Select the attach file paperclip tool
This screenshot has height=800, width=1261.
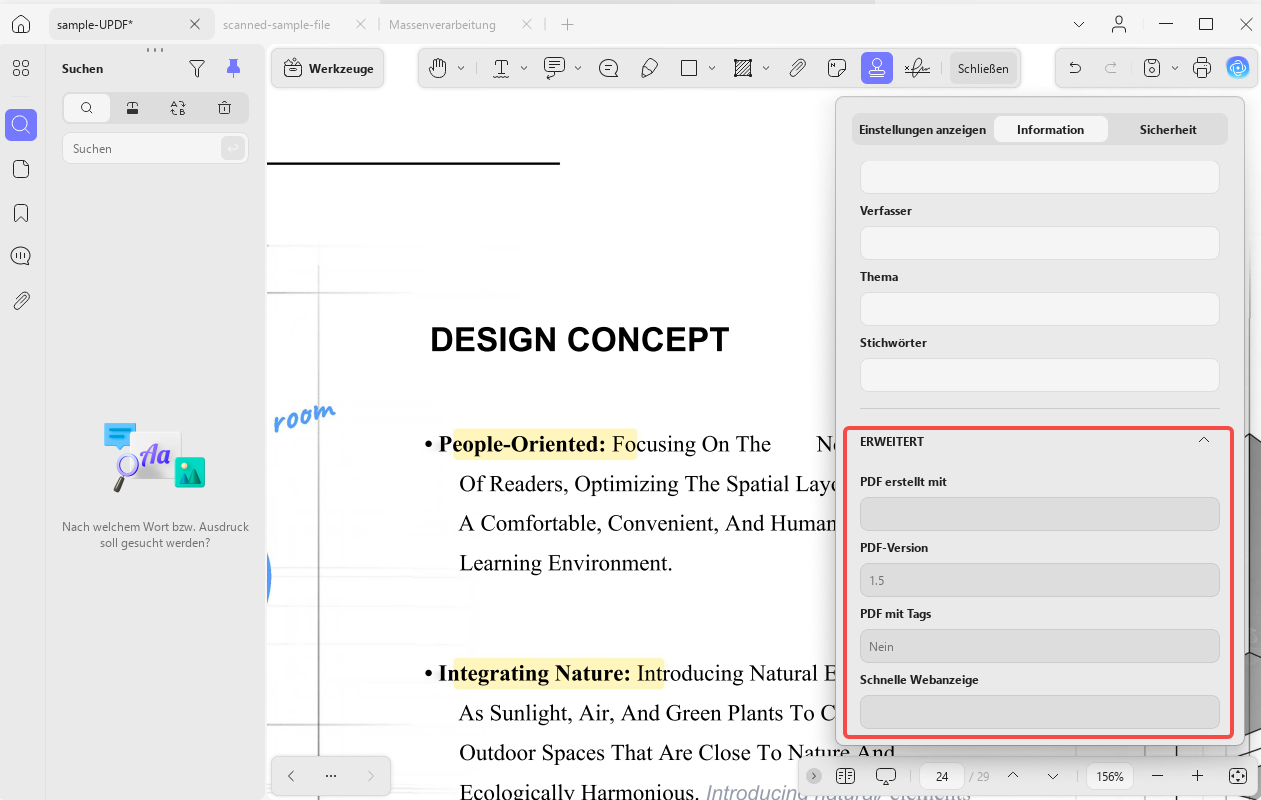[x=797, y=68]
